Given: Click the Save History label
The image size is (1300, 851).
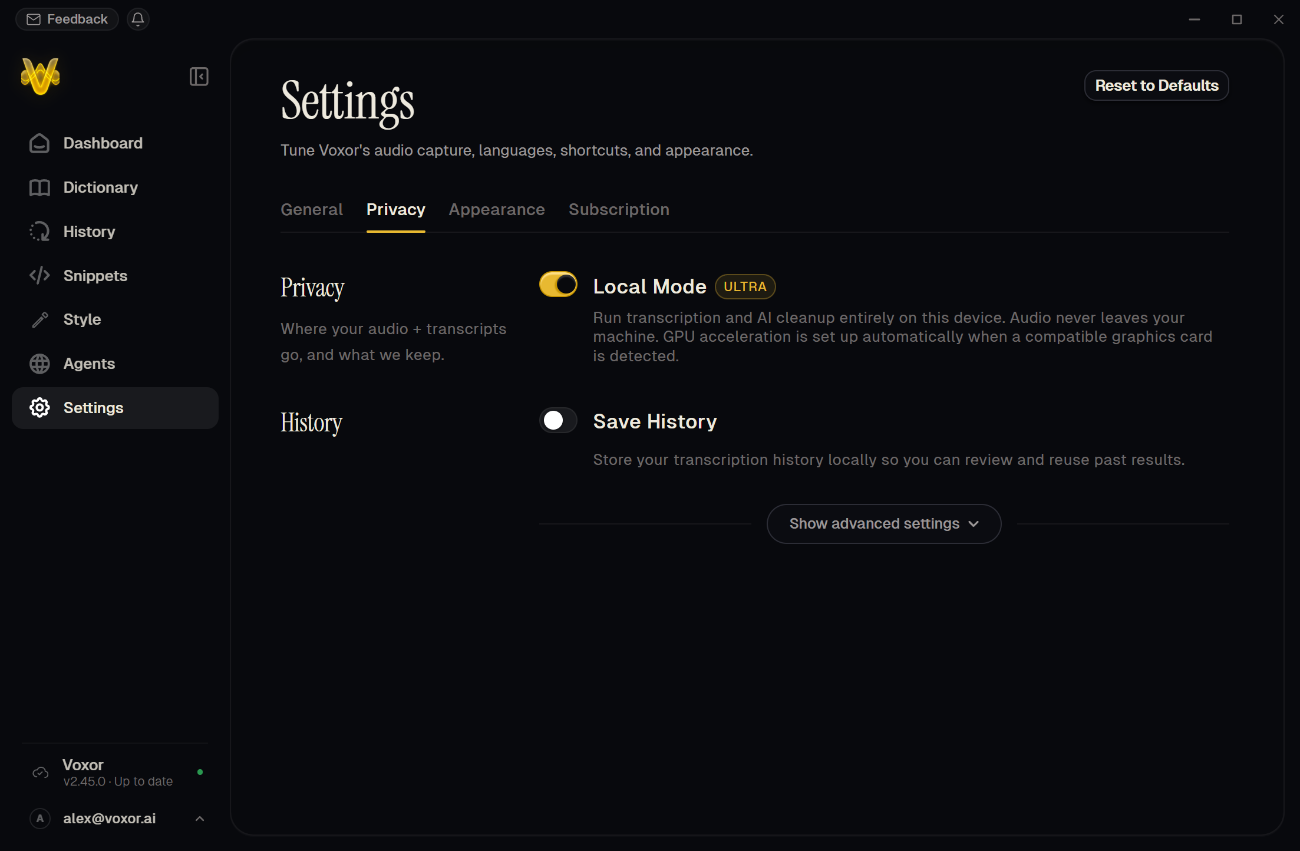Looking at the screenshot, I should [655, 422].
